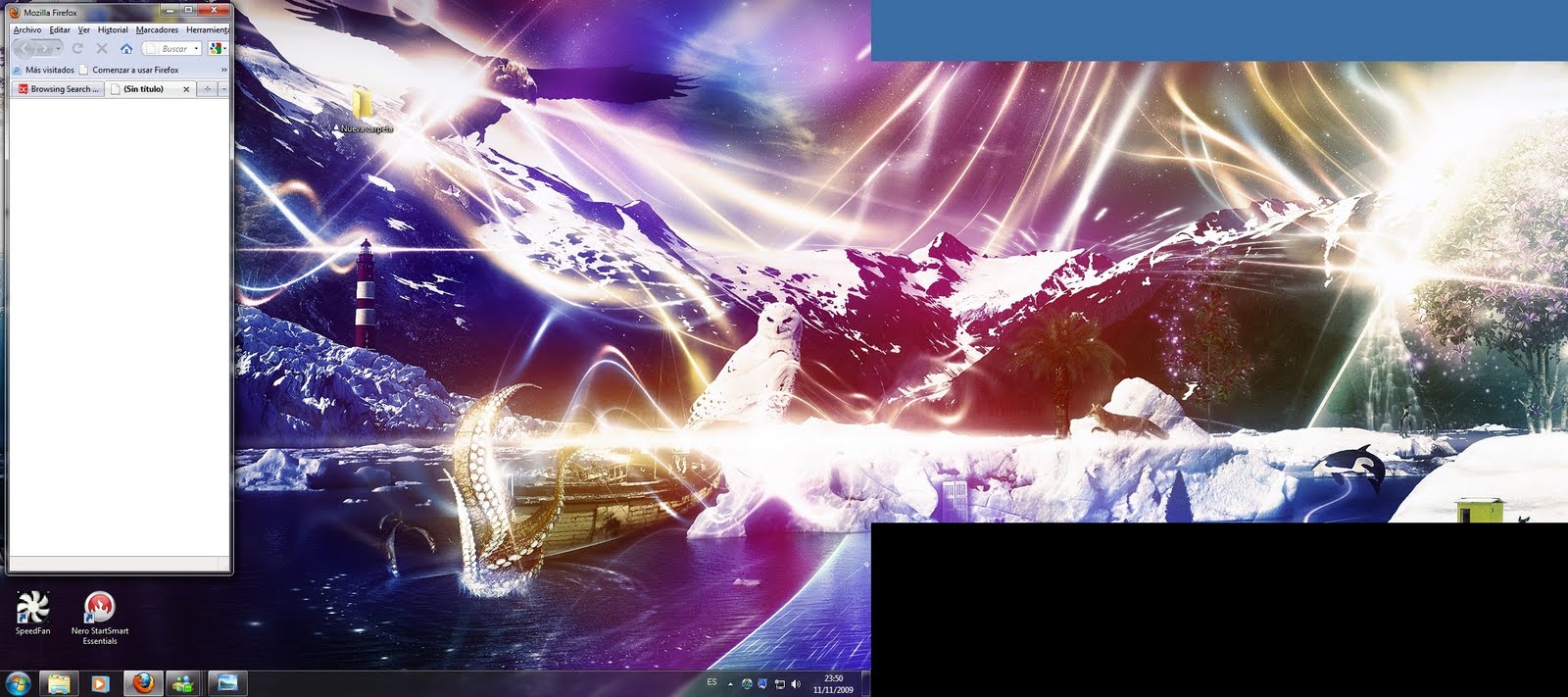List all tabs with the dropdown arrow
The image size is (1568, 697).
click(223, 89)
